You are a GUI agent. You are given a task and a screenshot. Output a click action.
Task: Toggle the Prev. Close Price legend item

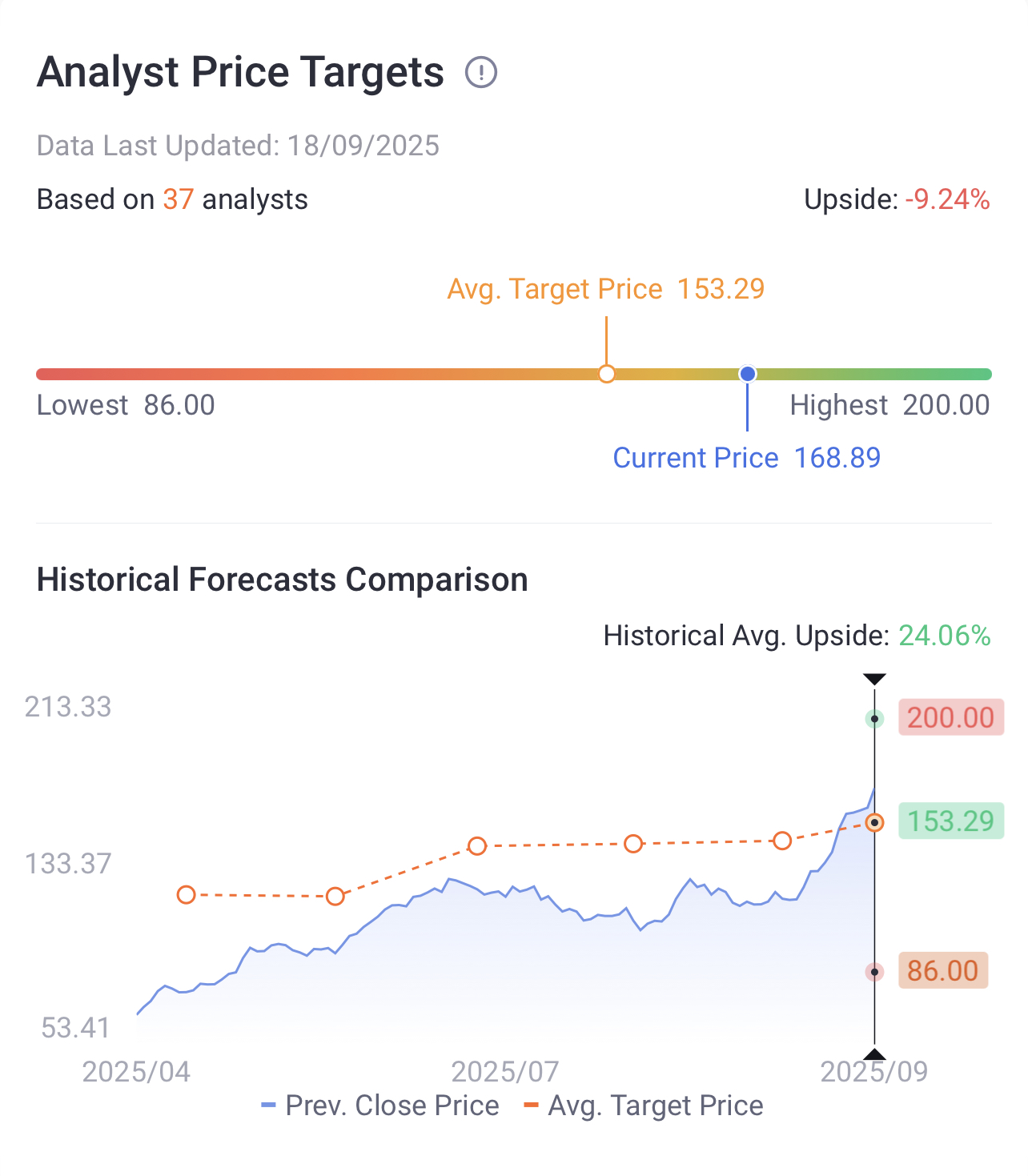380,1106
